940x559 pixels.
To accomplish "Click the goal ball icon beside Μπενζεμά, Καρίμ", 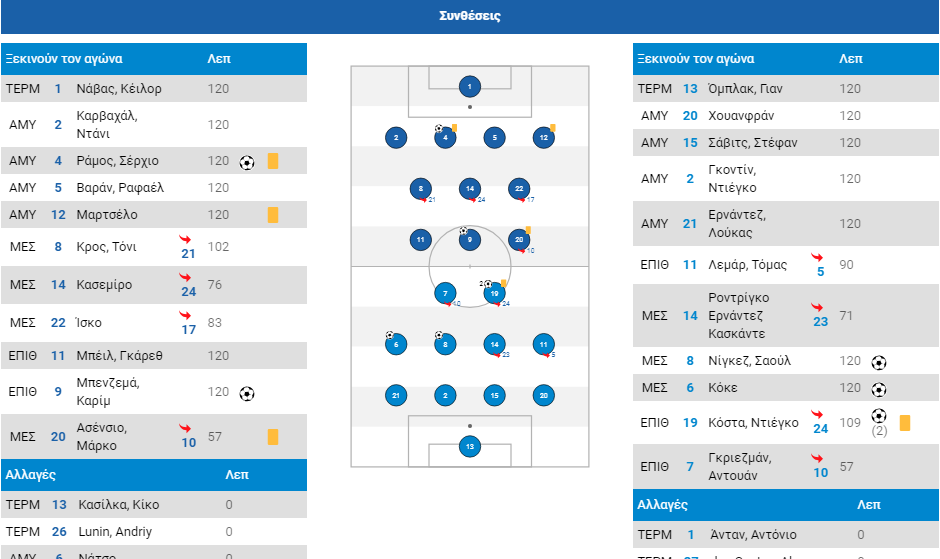I will pyautogui.click(x=247, y=393).
